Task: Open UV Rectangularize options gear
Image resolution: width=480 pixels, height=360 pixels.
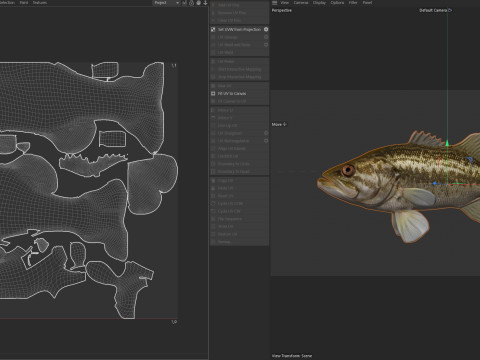Action: point(266,141)
